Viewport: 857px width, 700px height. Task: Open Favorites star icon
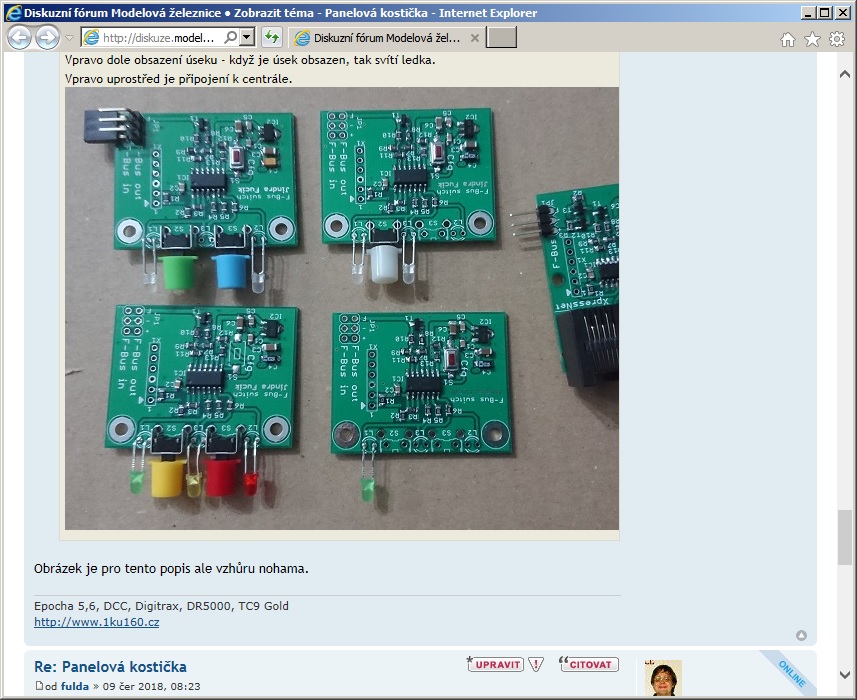pyautogui.click(x=812, y=39)
